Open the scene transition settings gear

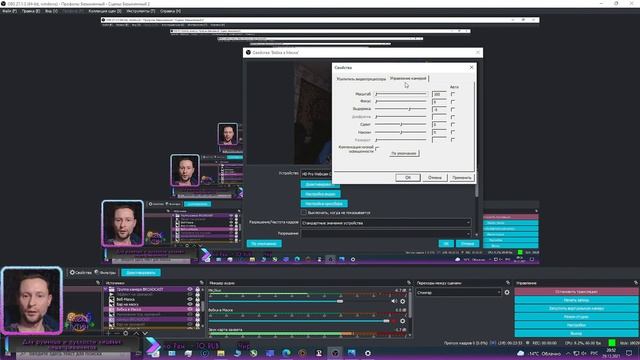pyautogui.click(x=507, y=292)
